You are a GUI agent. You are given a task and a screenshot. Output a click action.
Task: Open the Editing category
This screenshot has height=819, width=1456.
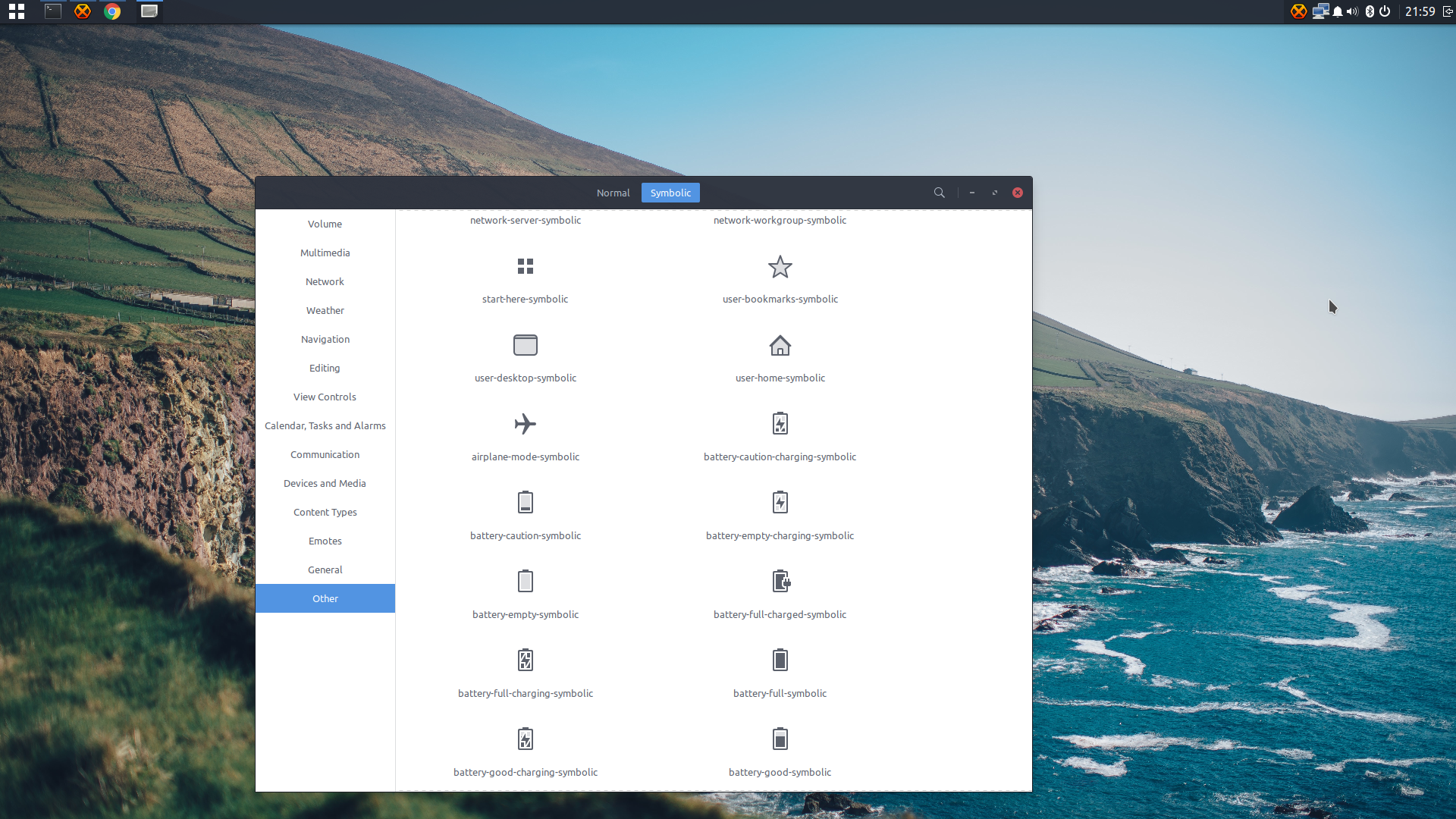coord(325,368)
